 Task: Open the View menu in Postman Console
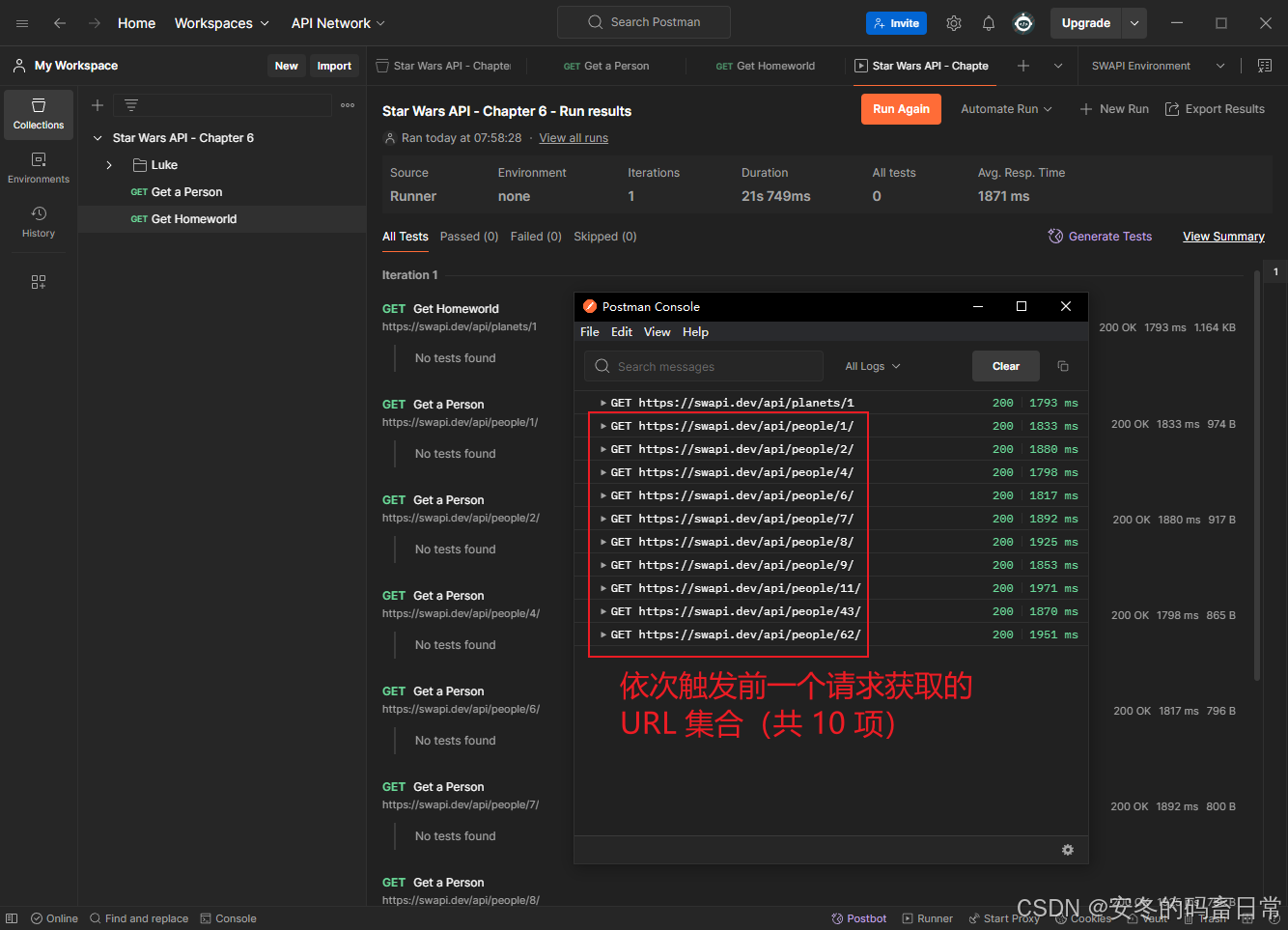[x=658, y=331]
